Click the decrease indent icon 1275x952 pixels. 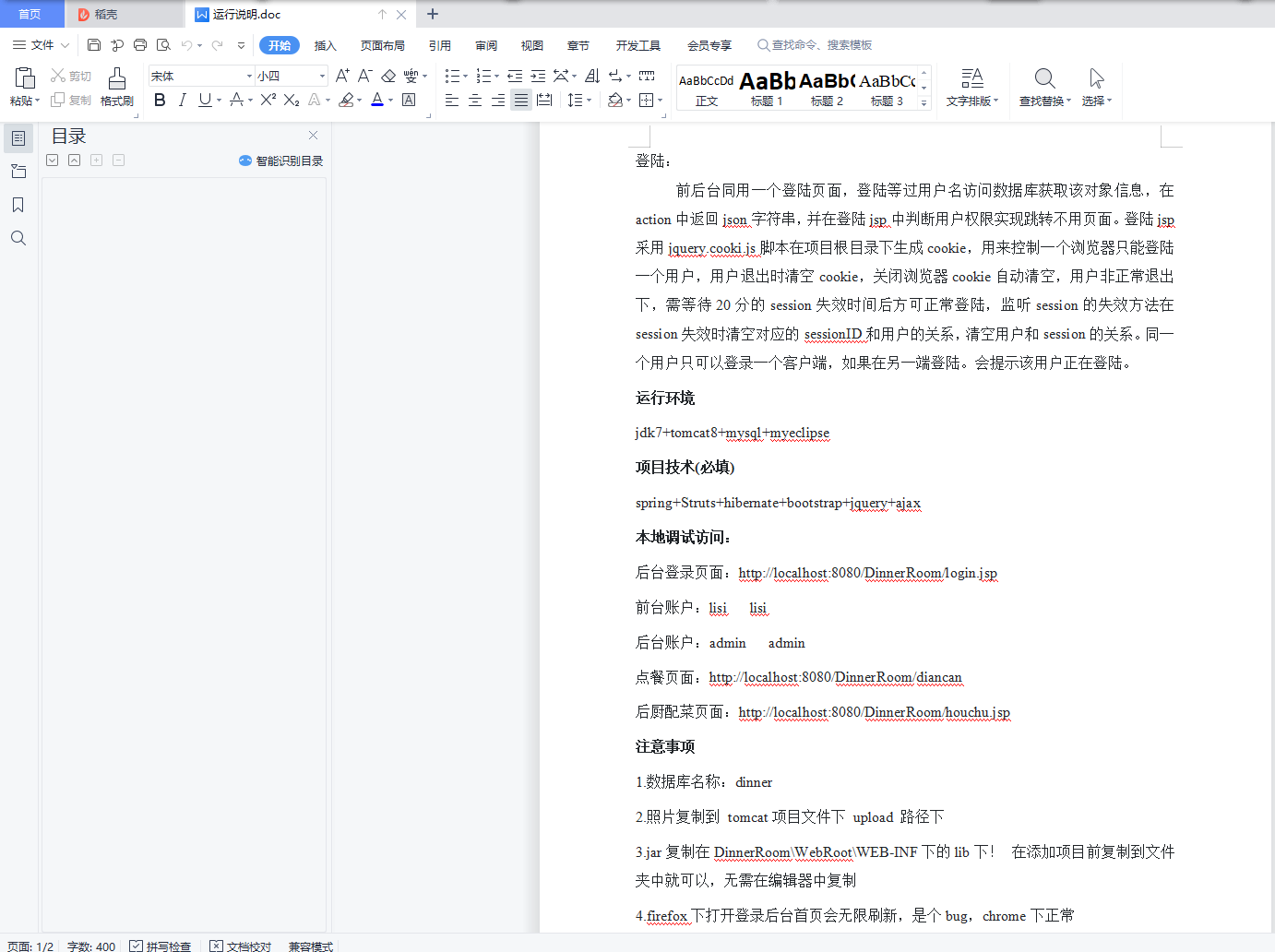click(x=515, y=76)
